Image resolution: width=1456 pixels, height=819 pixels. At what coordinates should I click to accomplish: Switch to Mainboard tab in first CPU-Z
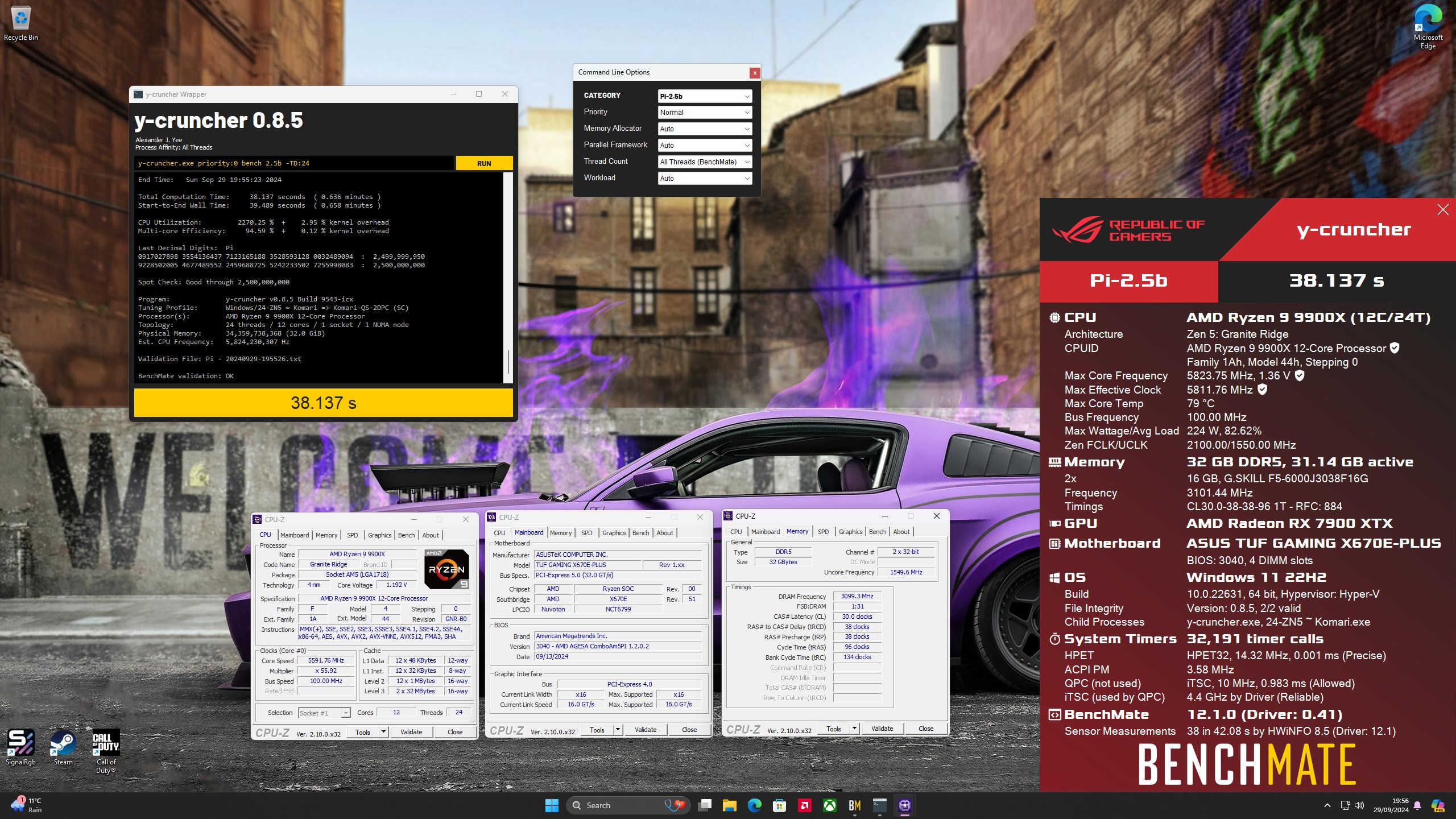tap(295, 535)
